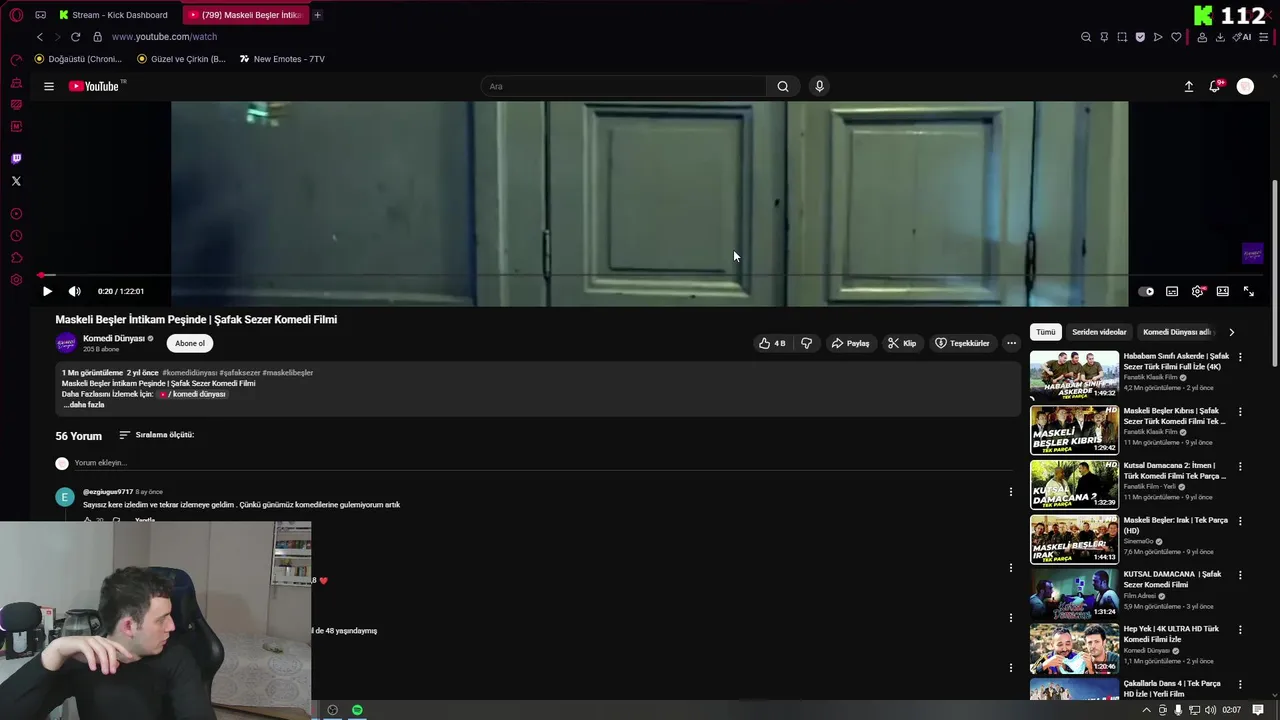Start voice search with the microphone icon

point(819,86)
